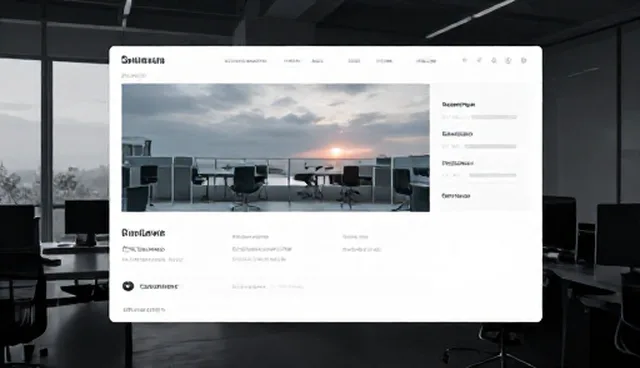
Task: Click the black round heart icon
Action: pos(128,286)
